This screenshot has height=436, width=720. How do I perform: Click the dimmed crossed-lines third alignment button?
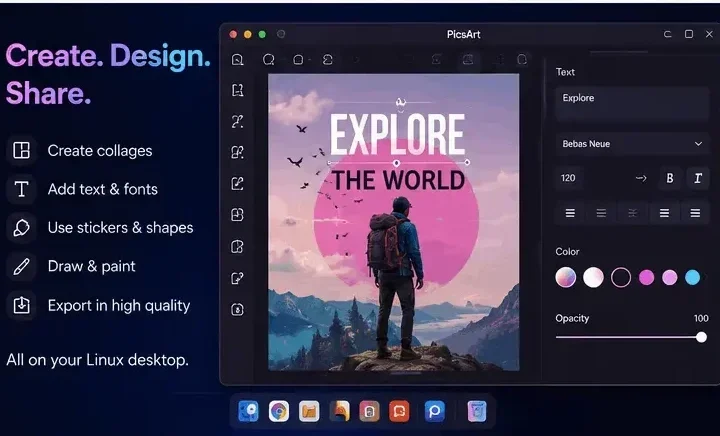632,213
